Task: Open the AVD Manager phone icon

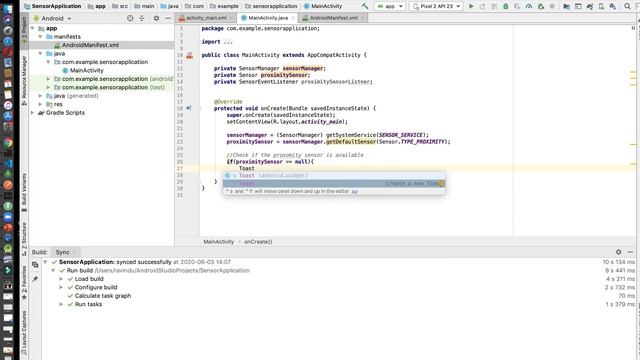Action: pos(601,6)
